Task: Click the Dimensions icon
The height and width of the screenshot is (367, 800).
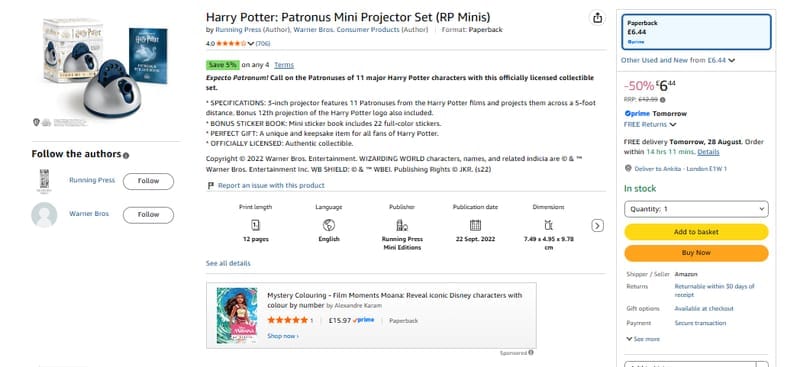Action: (x=548, y=225)
